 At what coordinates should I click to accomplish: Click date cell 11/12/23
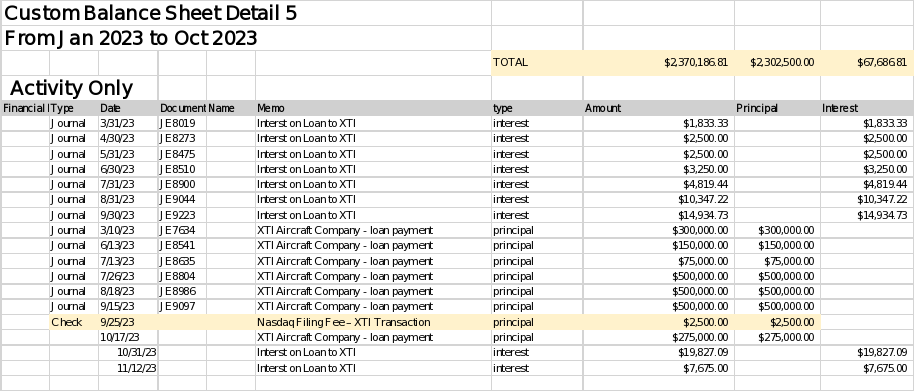click(128, 368)
